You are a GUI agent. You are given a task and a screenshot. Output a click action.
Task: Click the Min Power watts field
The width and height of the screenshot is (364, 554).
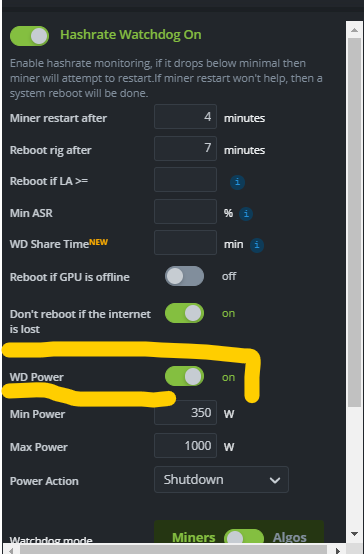[x=185, y=413]
